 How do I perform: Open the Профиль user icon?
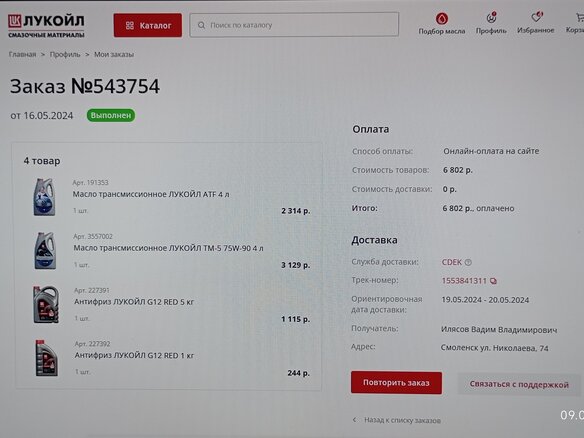point(491,18)
